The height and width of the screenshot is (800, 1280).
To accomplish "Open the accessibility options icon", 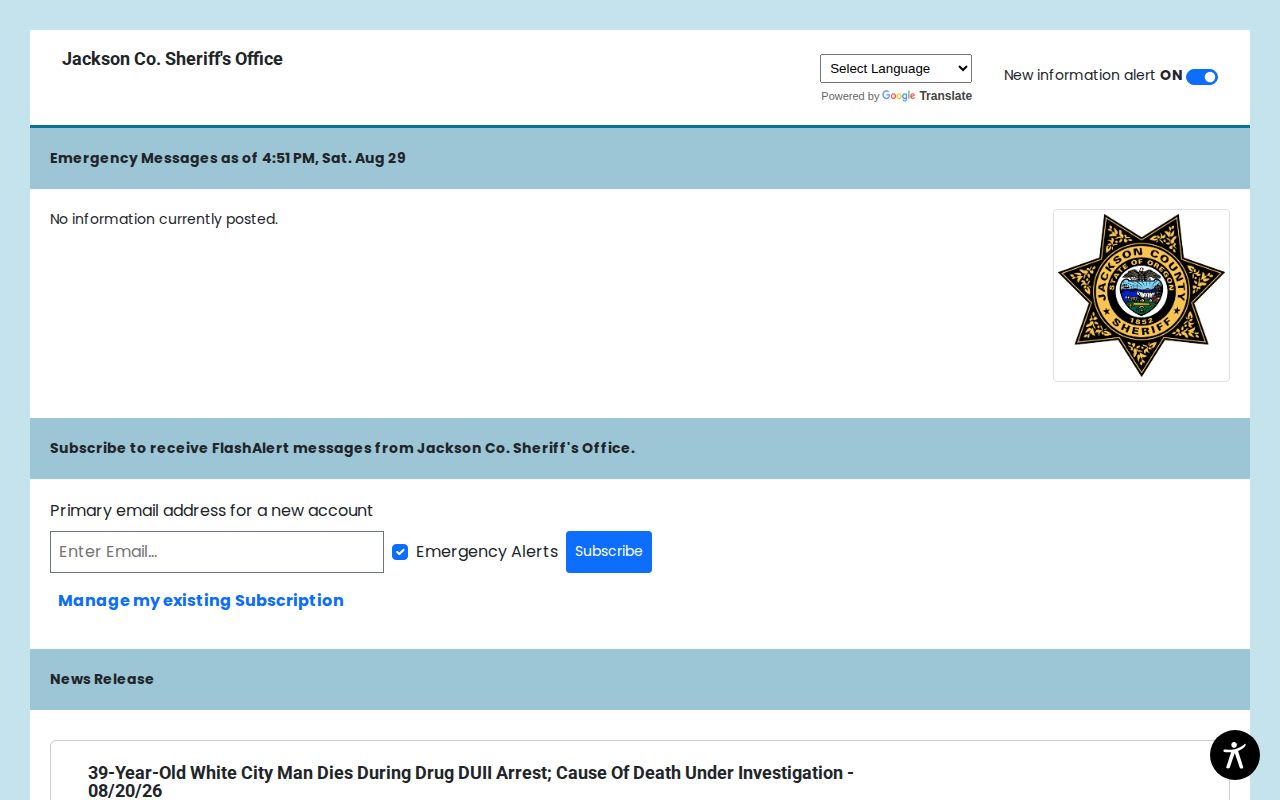I will point(1235,755).
